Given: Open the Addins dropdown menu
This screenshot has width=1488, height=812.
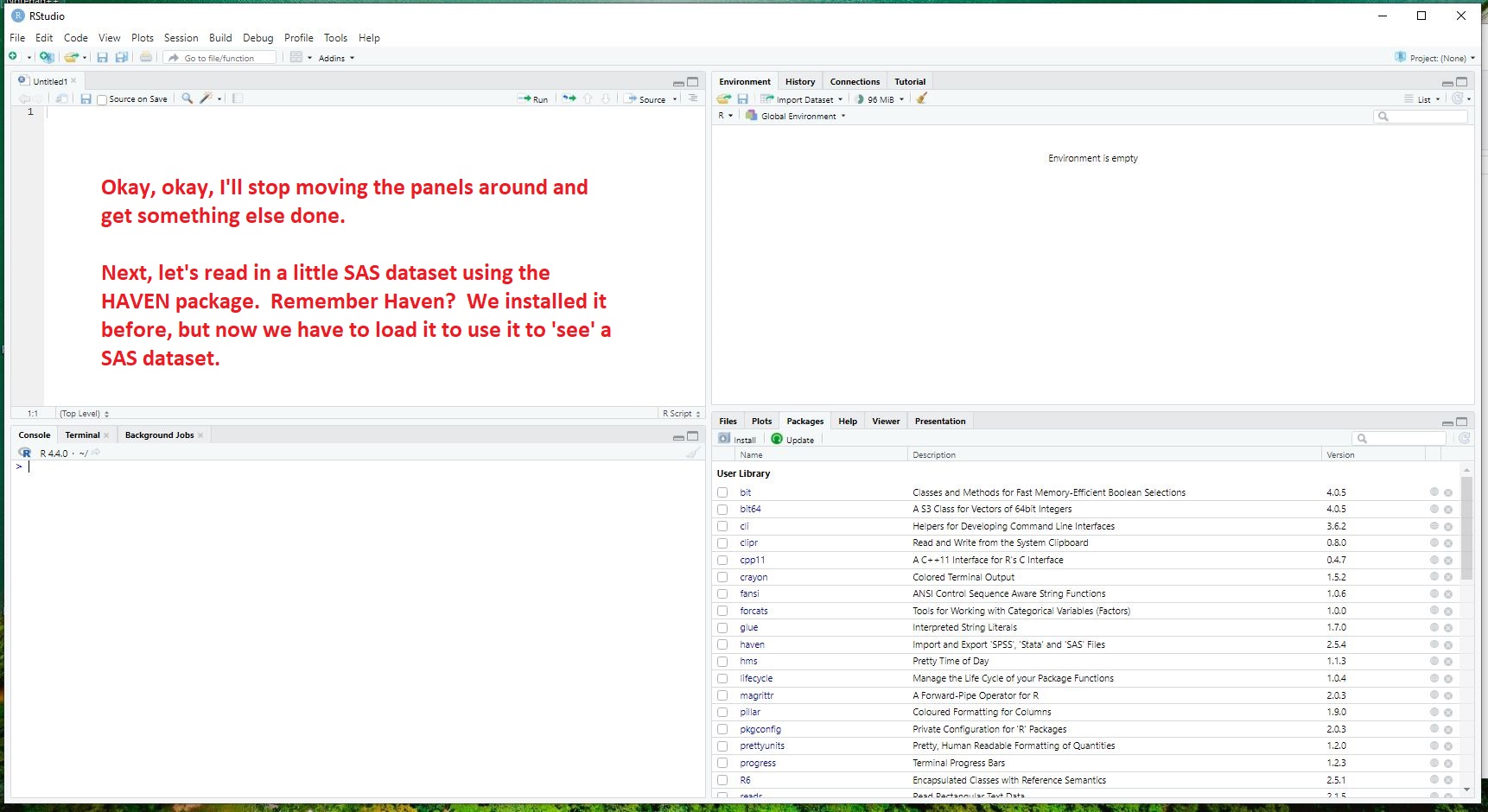Looking at the screenshot, I should tap(335, 59).
